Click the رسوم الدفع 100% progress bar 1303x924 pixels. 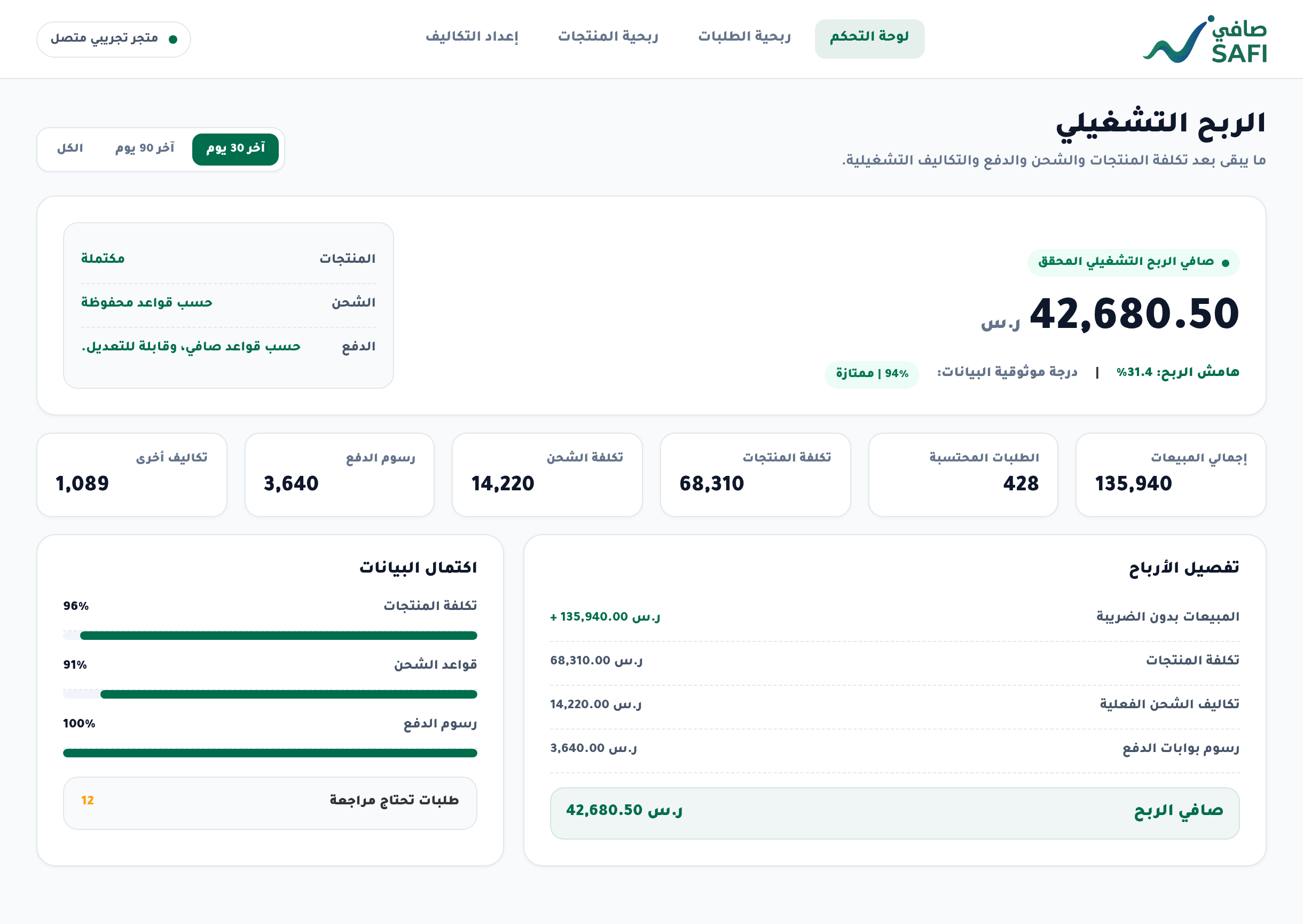point(270,753)
